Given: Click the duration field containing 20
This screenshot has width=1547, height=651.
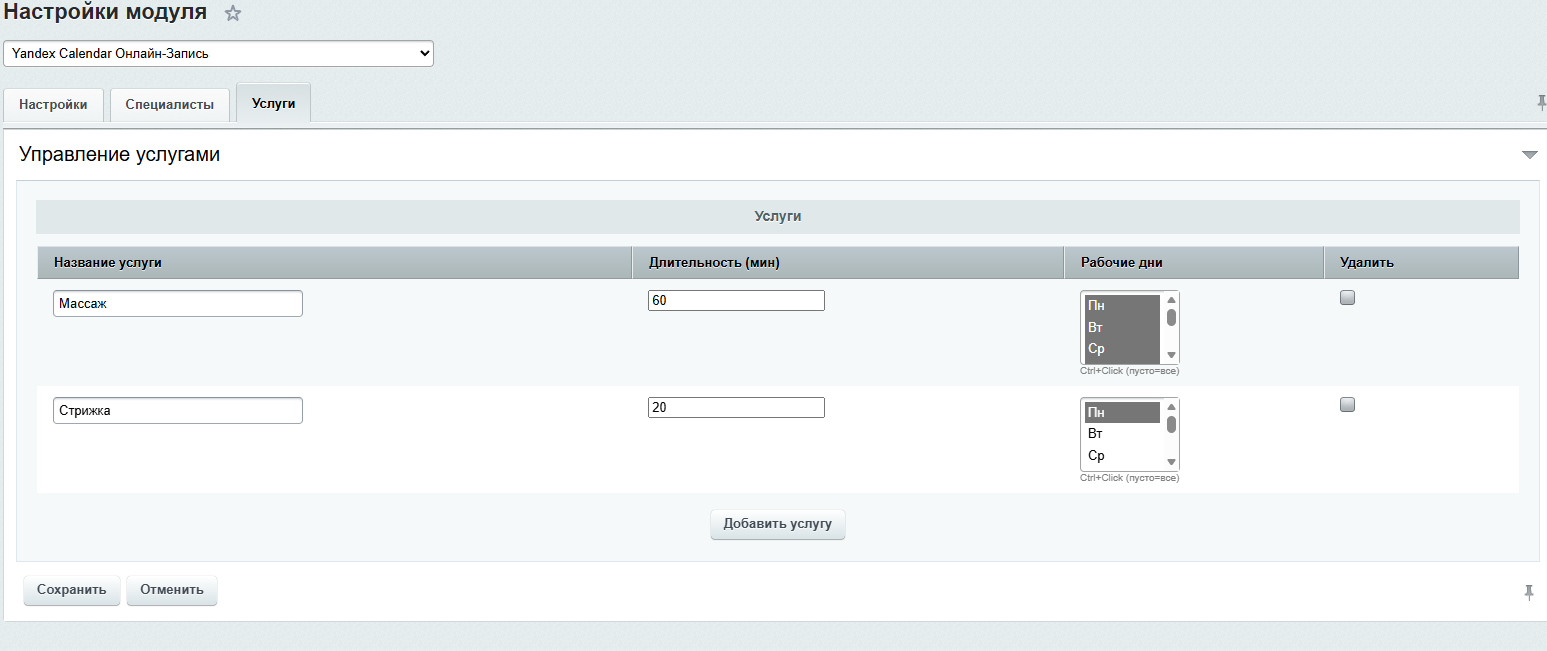Looking at the screenshot, I should (x=736, y=407).
